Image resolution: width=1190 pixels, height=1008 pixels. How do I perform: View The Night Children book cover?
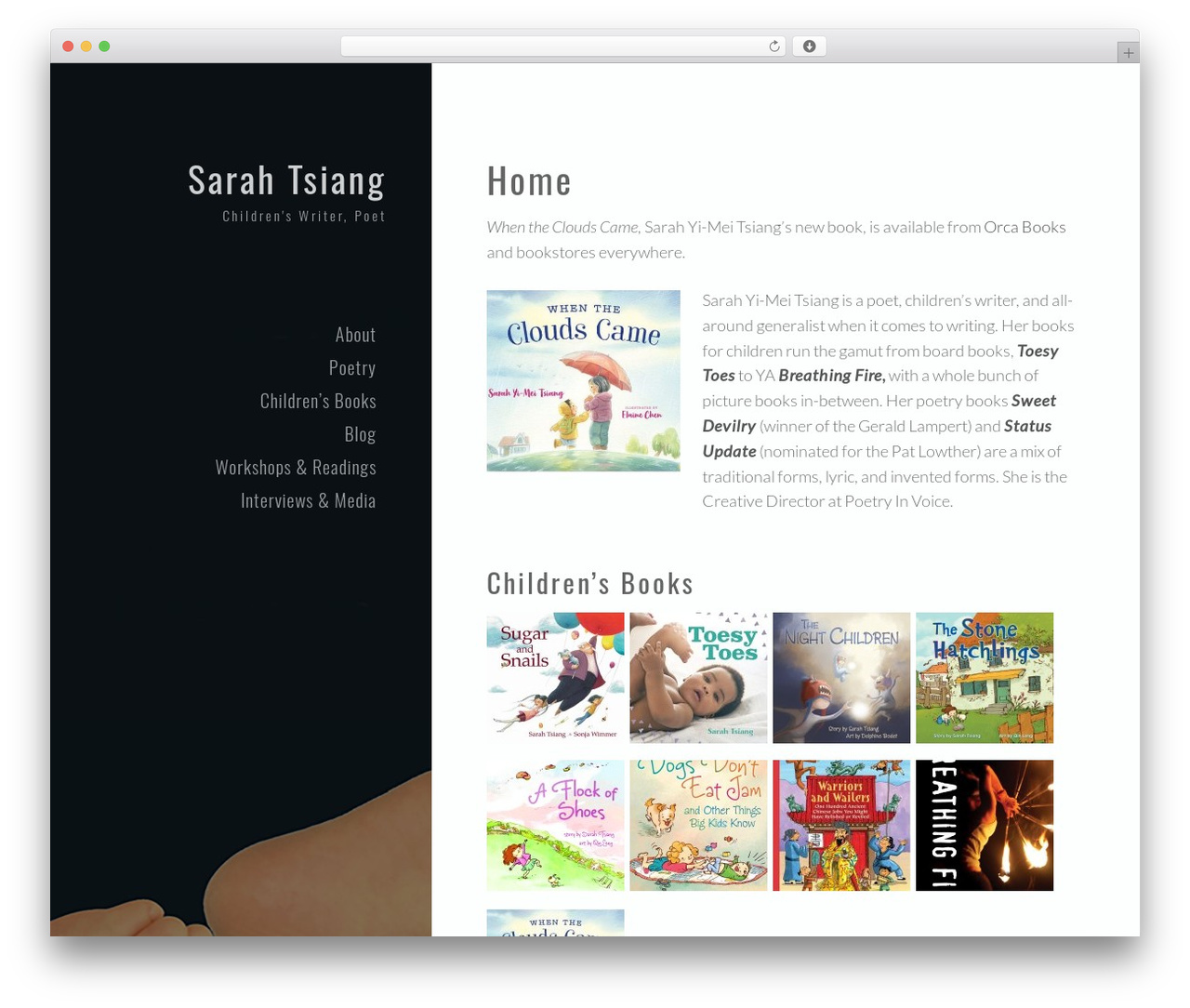tap(841, 678)
